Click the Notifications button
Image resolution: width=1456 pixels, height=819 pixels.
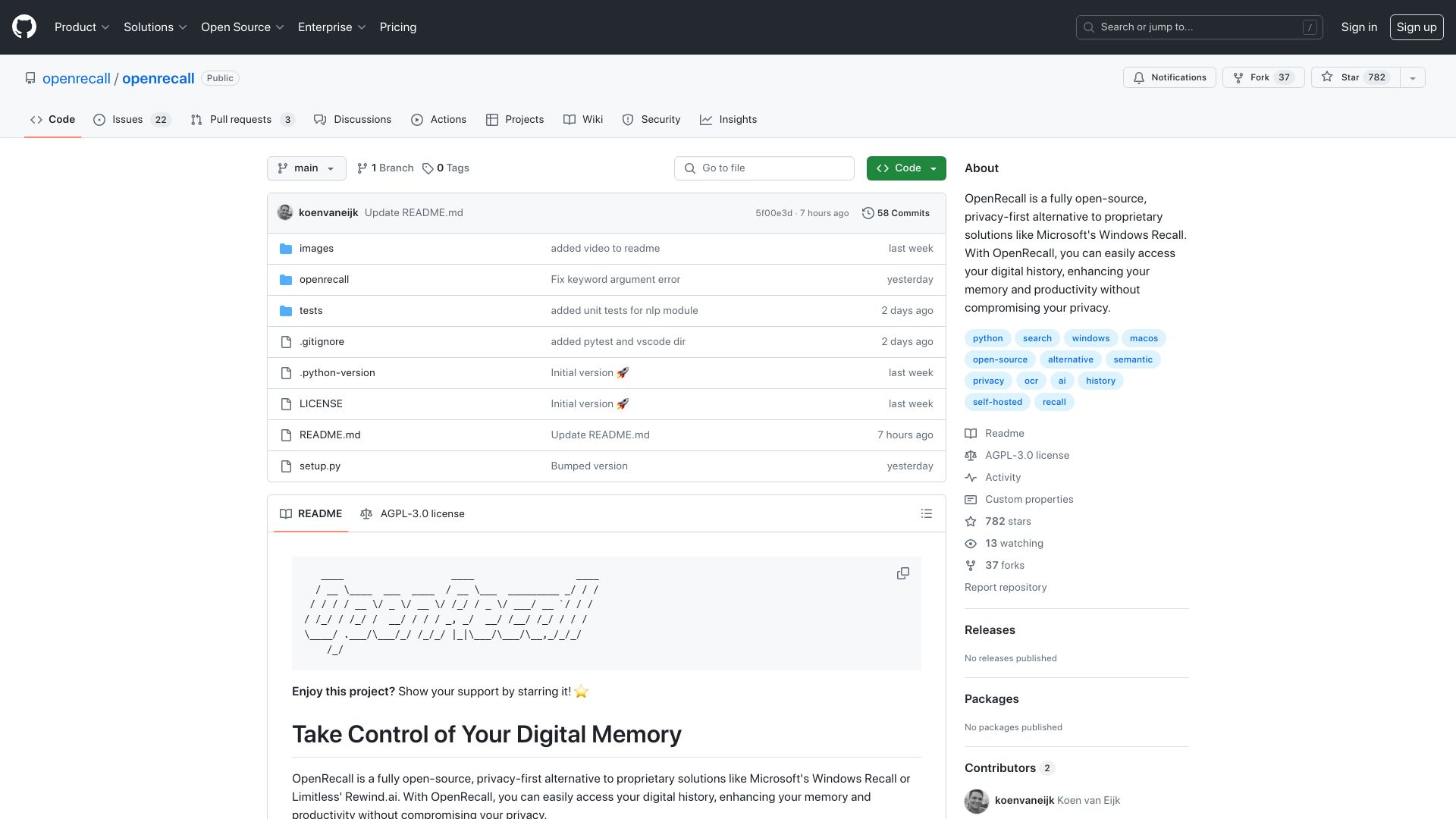tap(1169, 77)
